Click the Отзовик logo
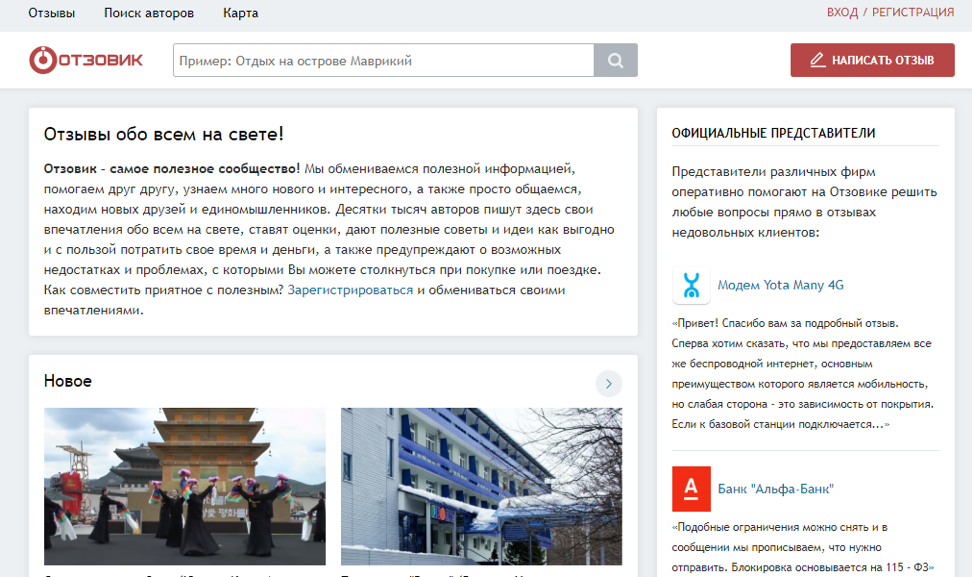 [86, 60]
